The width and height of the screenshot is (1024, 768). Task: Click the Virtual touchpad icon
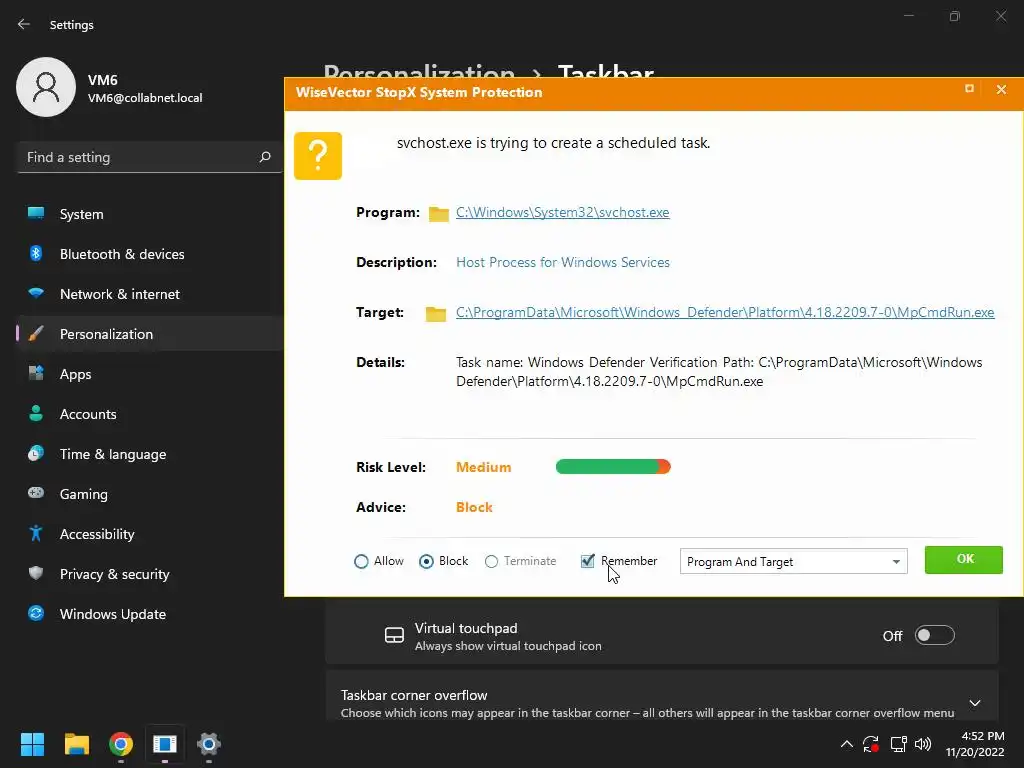pyautogui.click(x=394, y=635)
